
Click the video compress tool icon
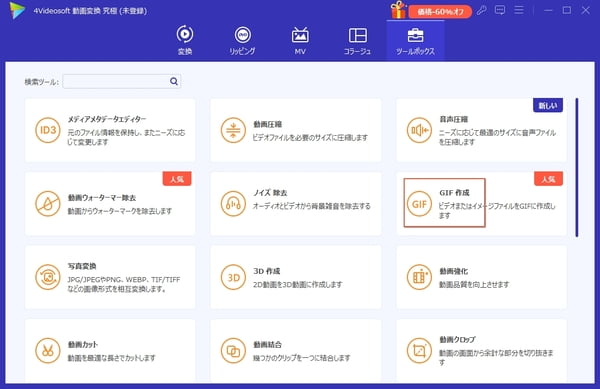point(233,130)
